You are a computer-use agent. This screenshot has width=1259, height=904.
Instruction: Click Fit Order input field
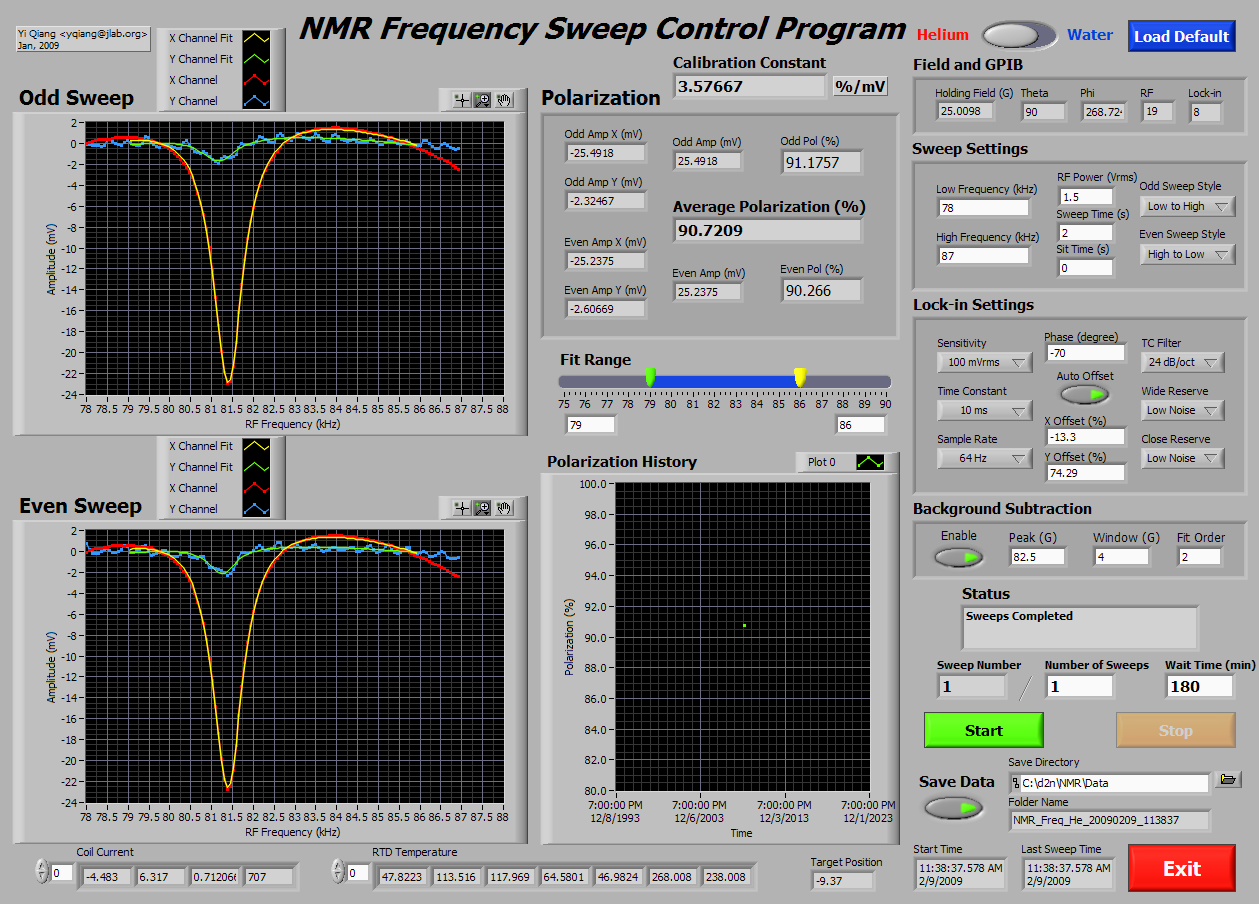point(1199,556)
